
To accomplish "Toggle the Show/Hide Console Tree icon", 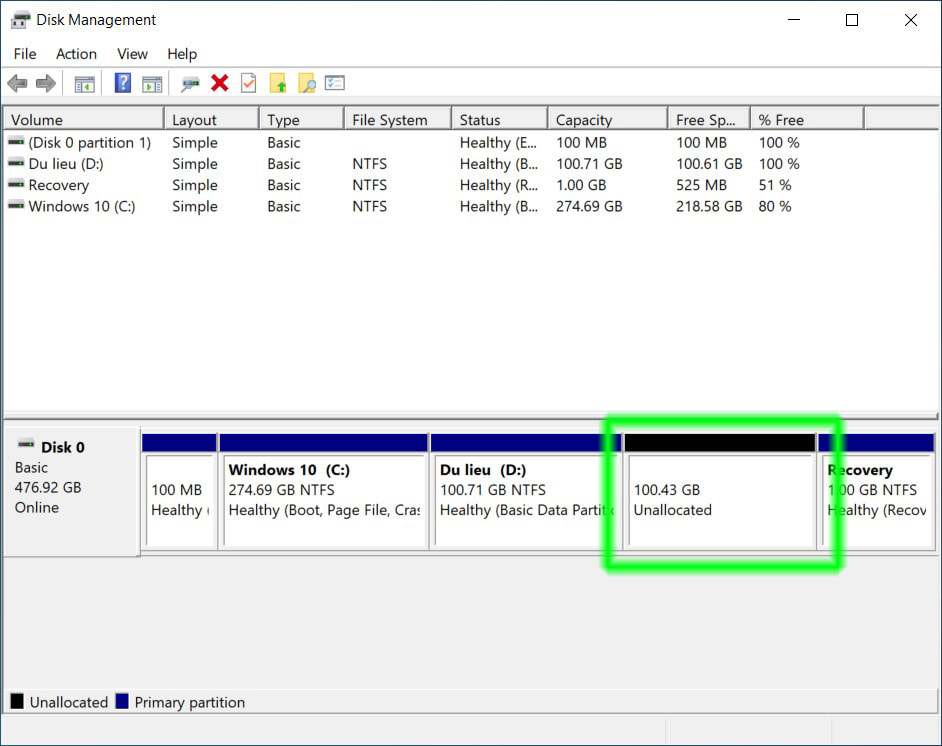I will point(84,83).
